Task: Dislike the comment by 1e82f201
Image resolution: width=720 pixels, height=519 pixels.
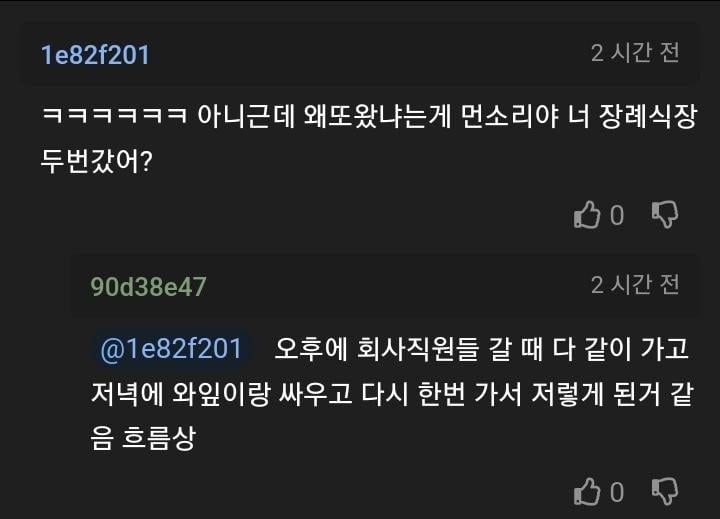Action: point(665,214)
